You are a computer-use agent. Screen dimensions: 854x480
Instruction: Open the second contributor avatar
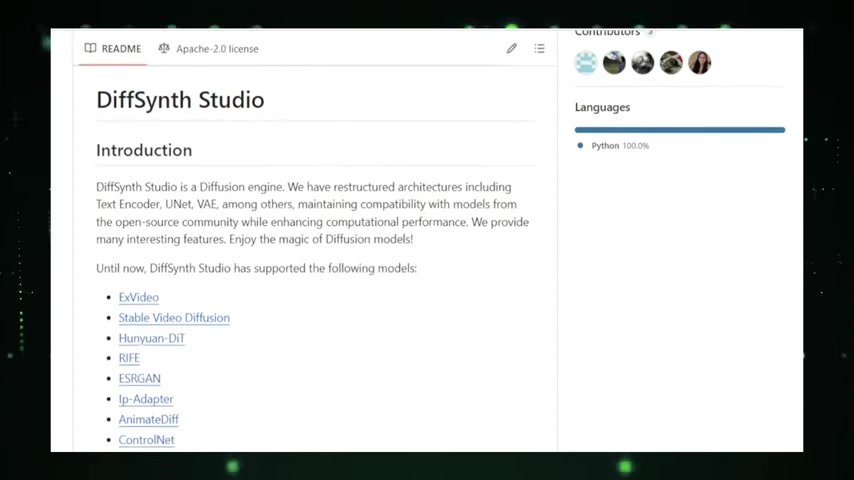(614, 63)
